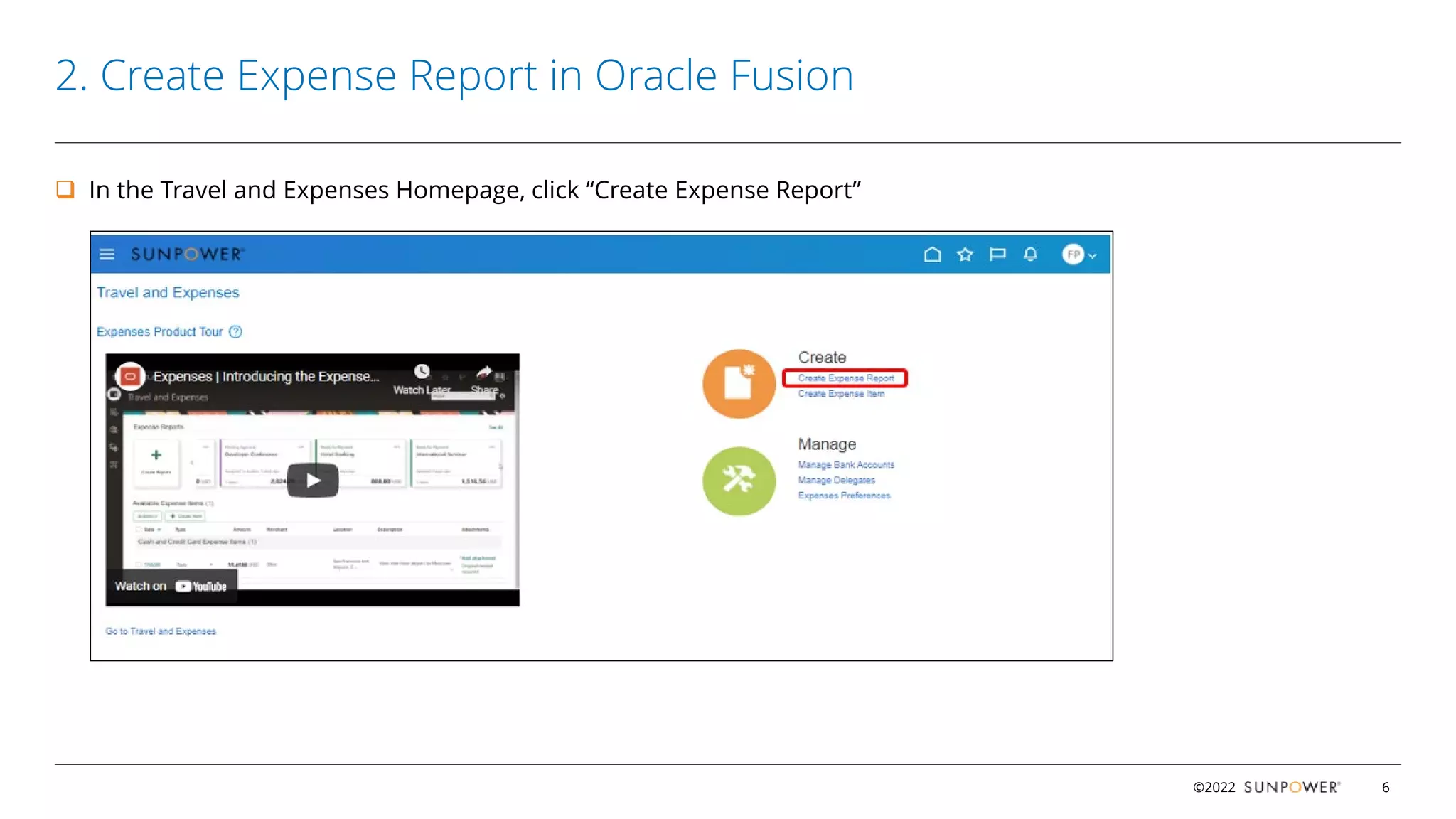Open Manage Delegates link

(x=836, y=481)
